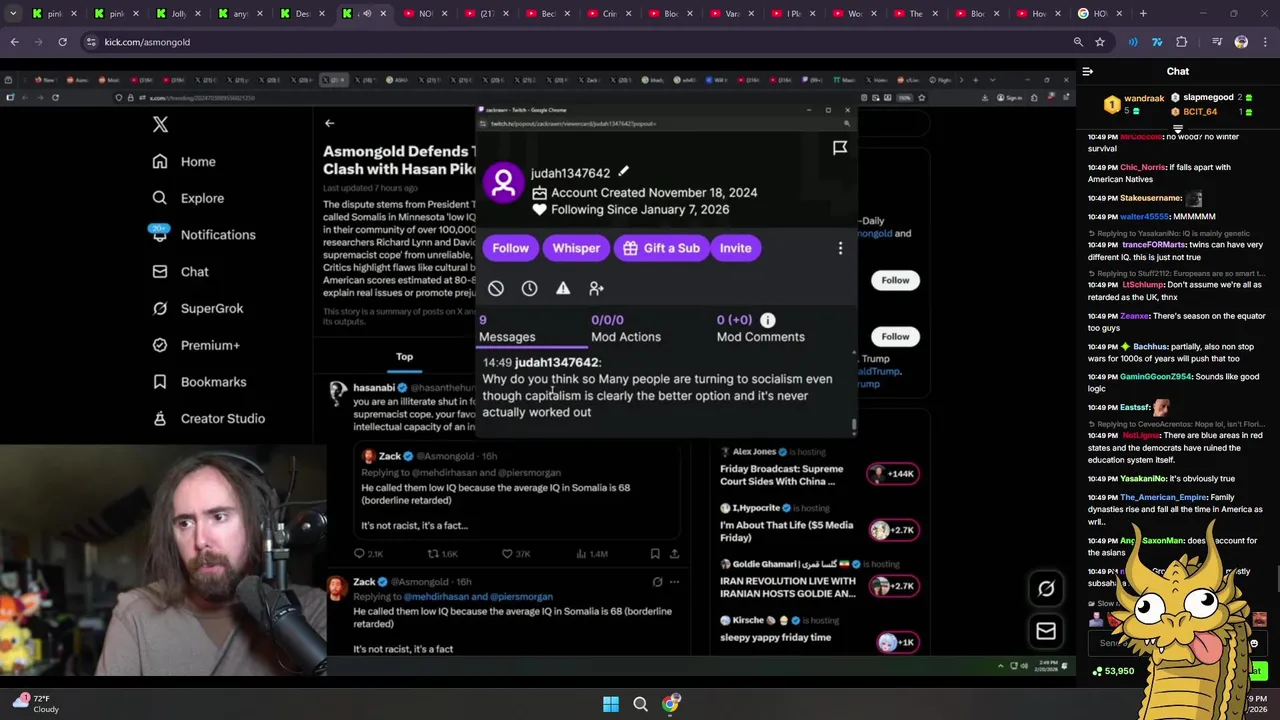Click the flag report icon on viewer card
The image size is (1280, 720).
[x=840, y=148]
